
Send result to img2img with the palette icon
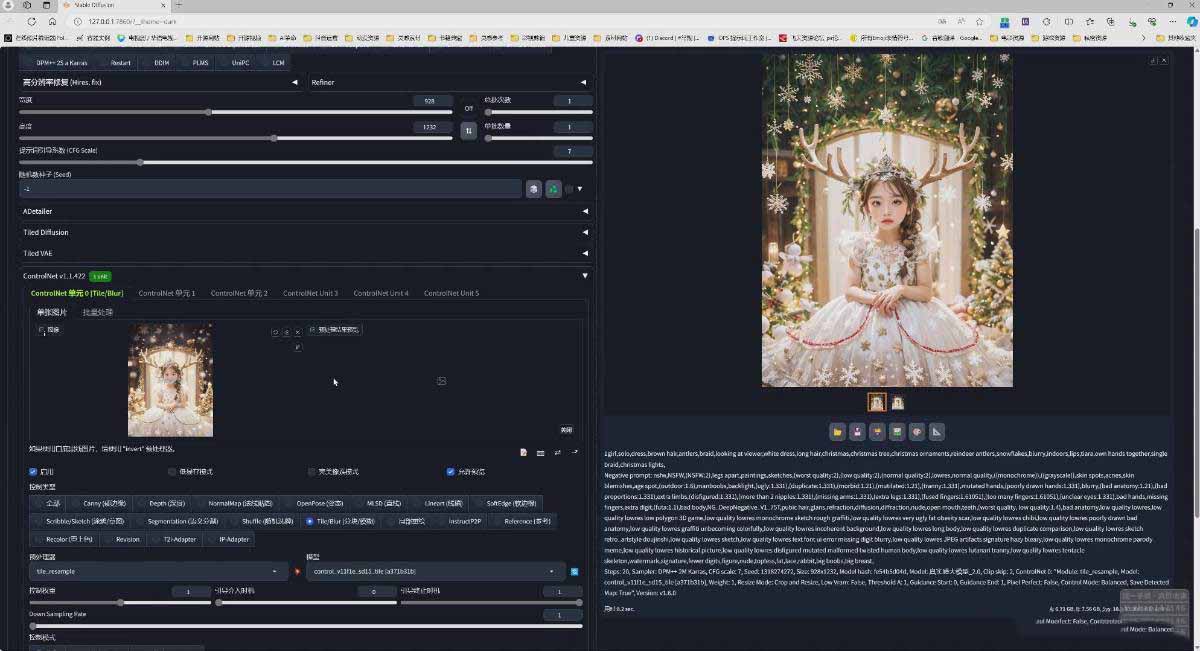point(918,431)
